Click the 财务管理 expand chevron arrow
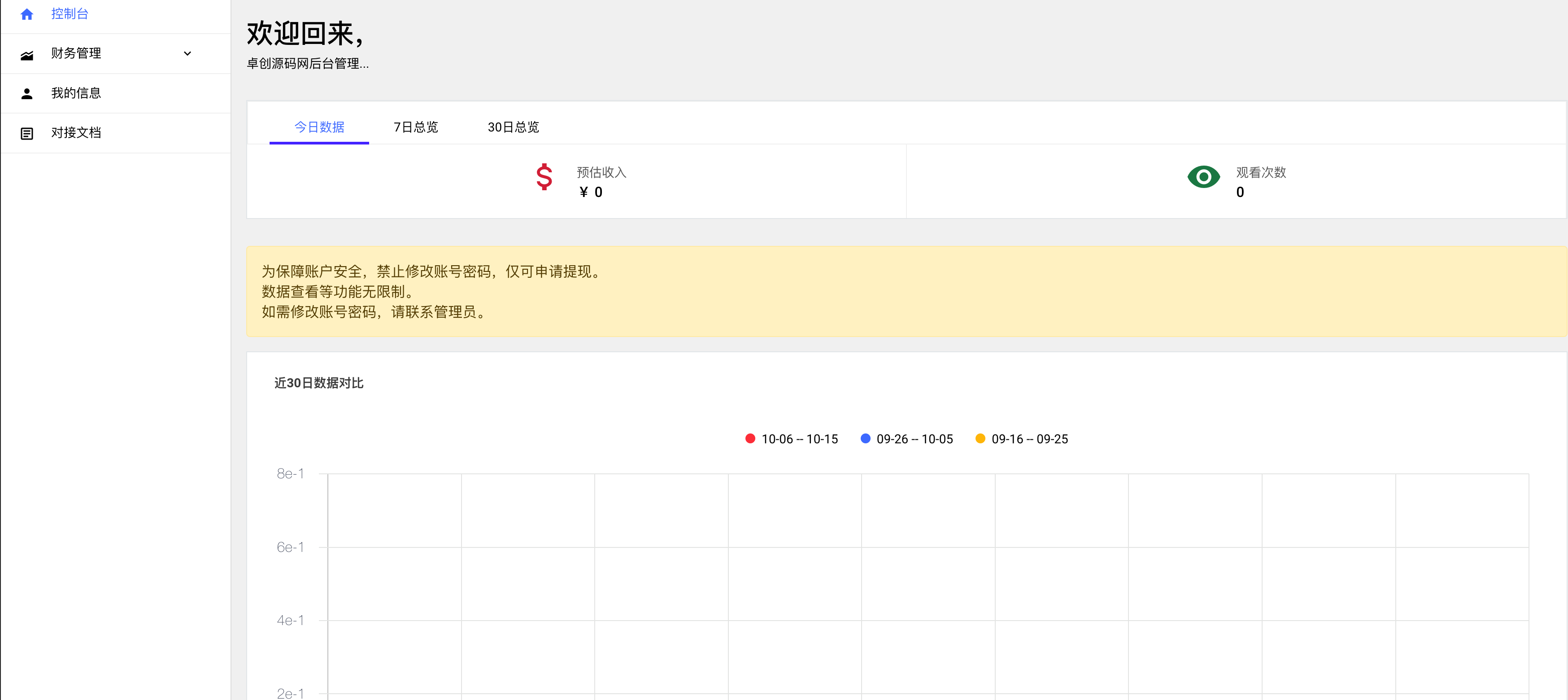Screen dimensions: 1568x700 (x=193, y=54)
